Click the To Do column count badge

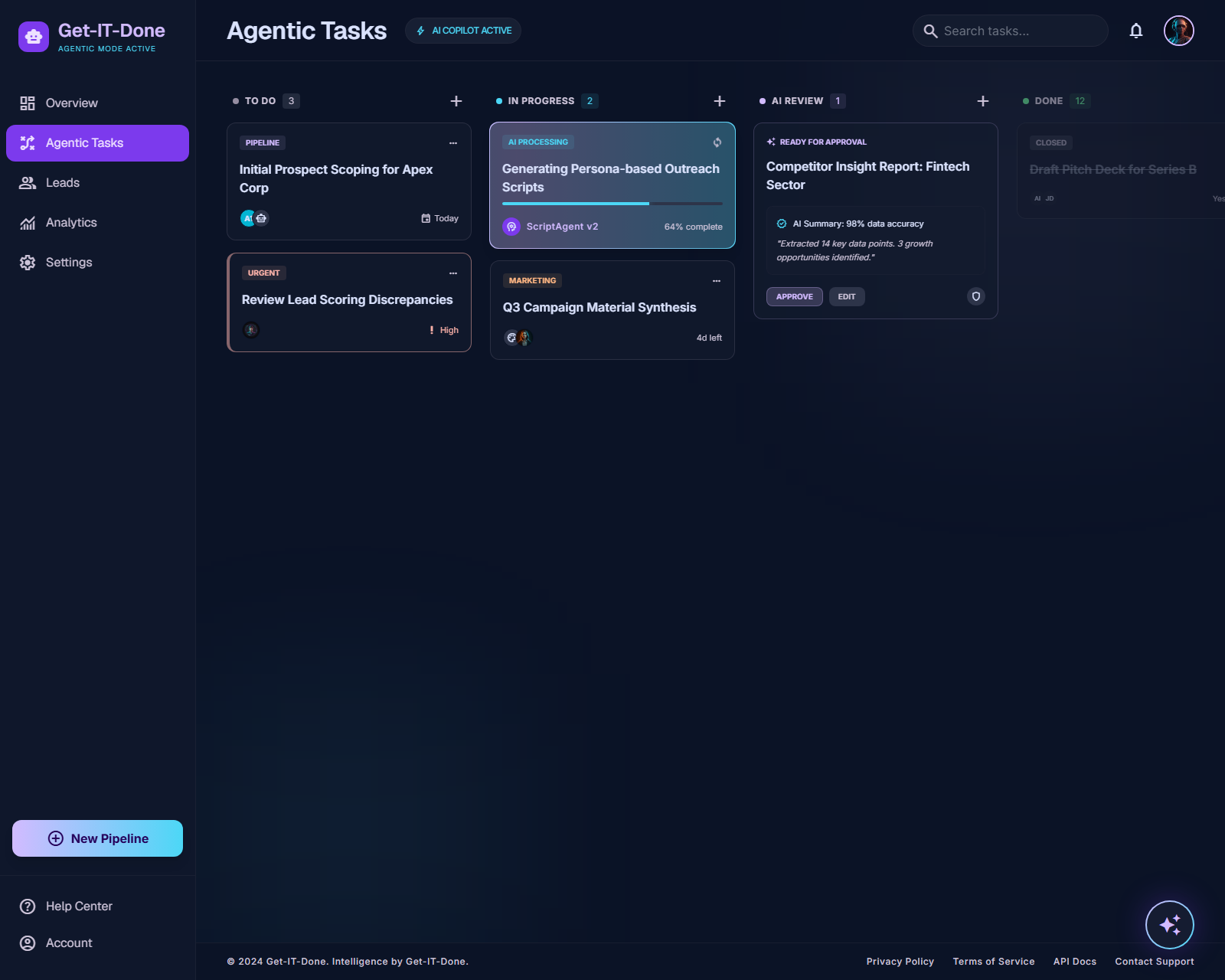coord(291,101)
